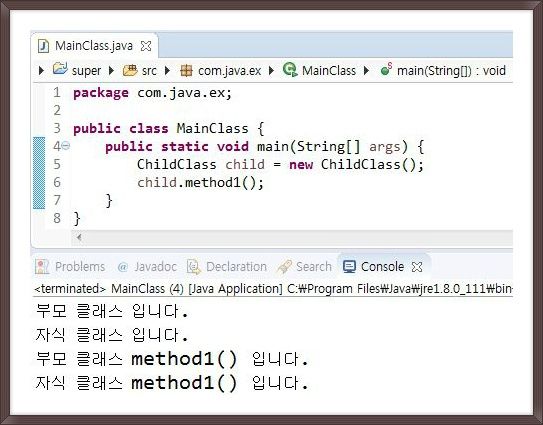Click 'public class MainClass {' on line 3

pos(169,129)
